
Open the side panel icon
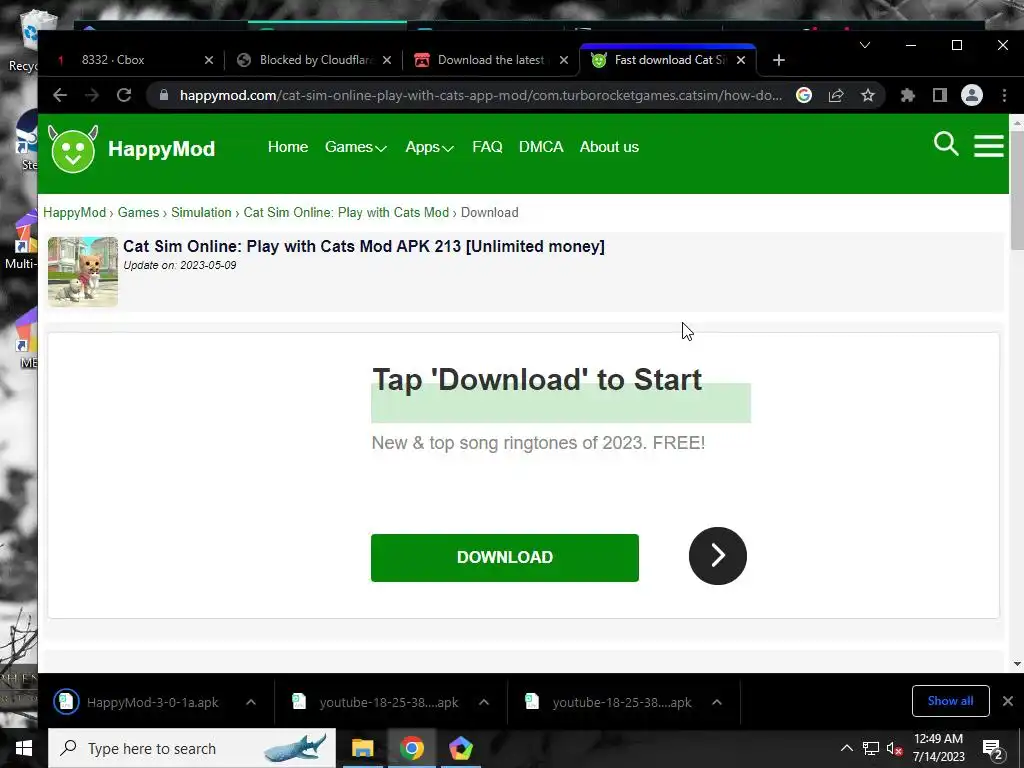(940, 95)
